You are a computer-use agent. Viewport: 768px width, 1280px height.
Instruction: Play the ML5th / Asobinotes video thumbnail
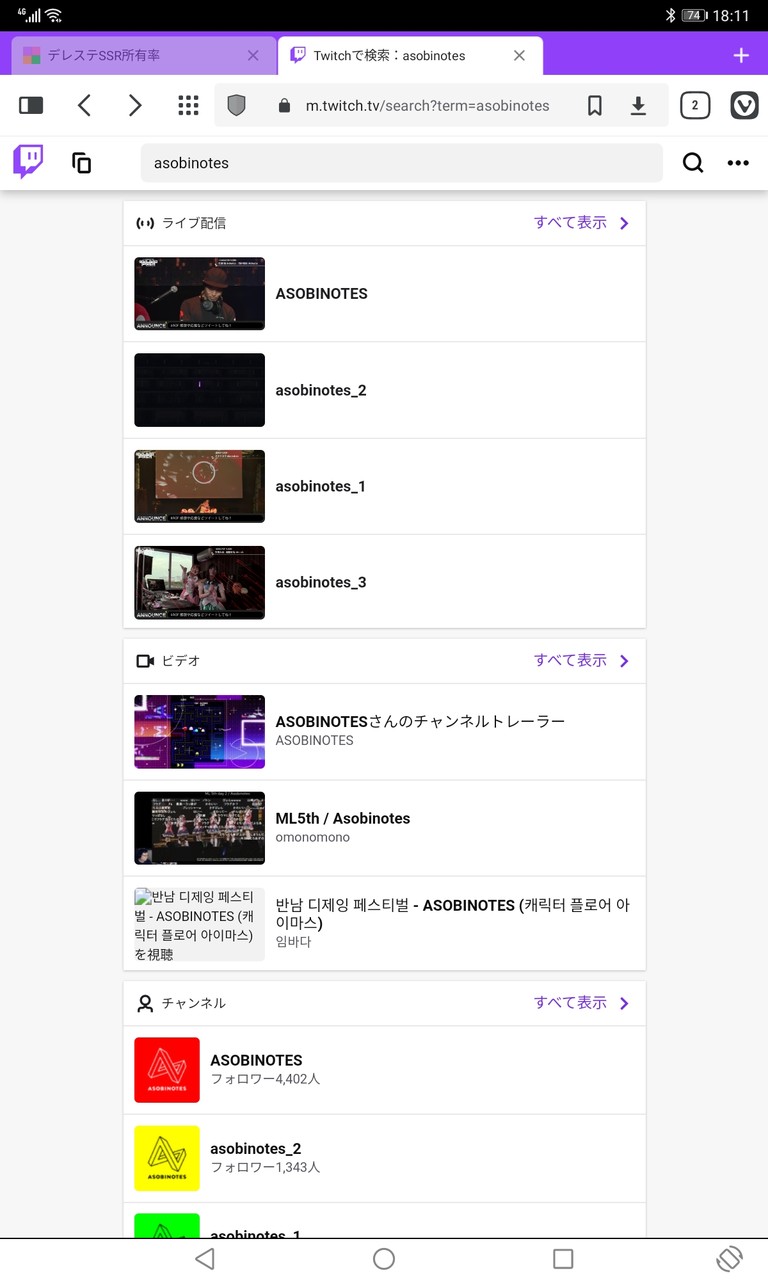pos(200,828)
